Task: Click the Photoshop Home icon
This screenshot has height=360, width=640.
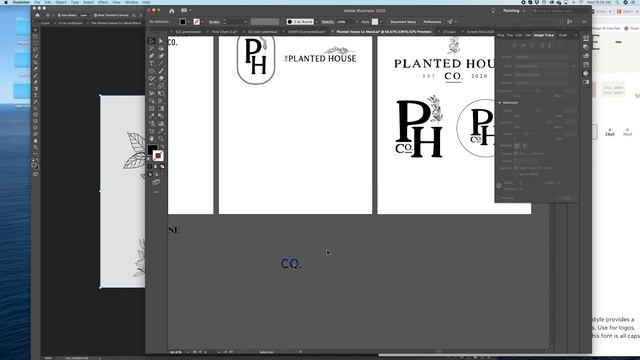Action: pyautogui.click(x=38, y=15)
